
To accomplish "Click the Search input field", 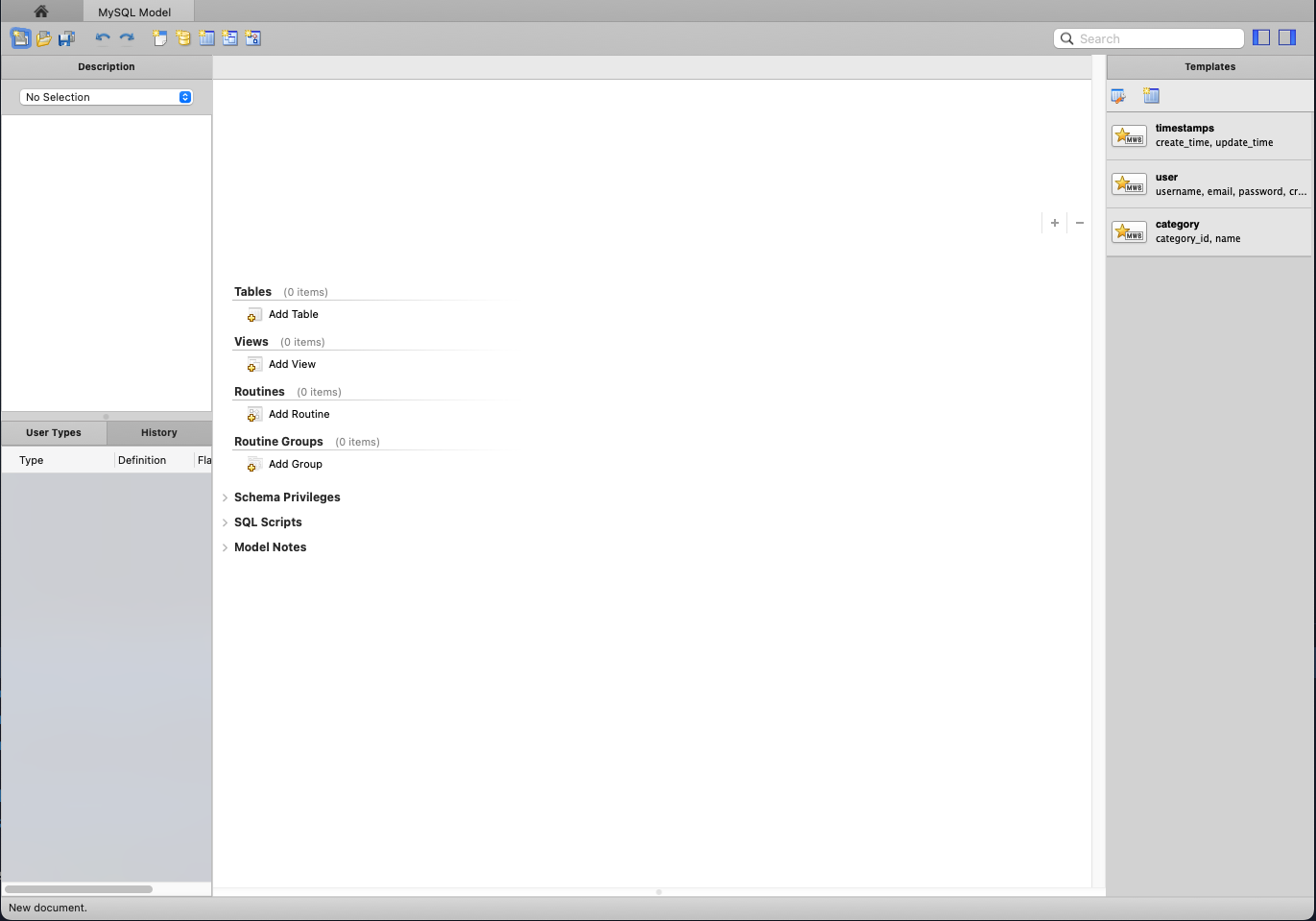I will (1157, 38).
